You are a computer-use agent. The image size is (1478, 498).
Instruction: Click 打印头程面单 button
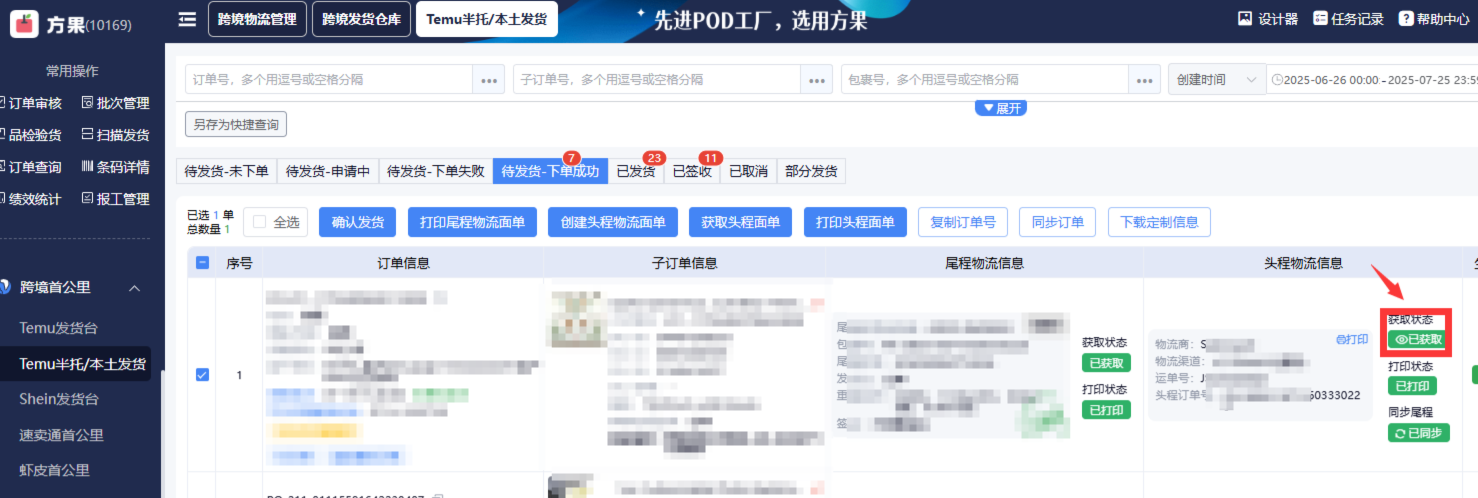(855, 222)
